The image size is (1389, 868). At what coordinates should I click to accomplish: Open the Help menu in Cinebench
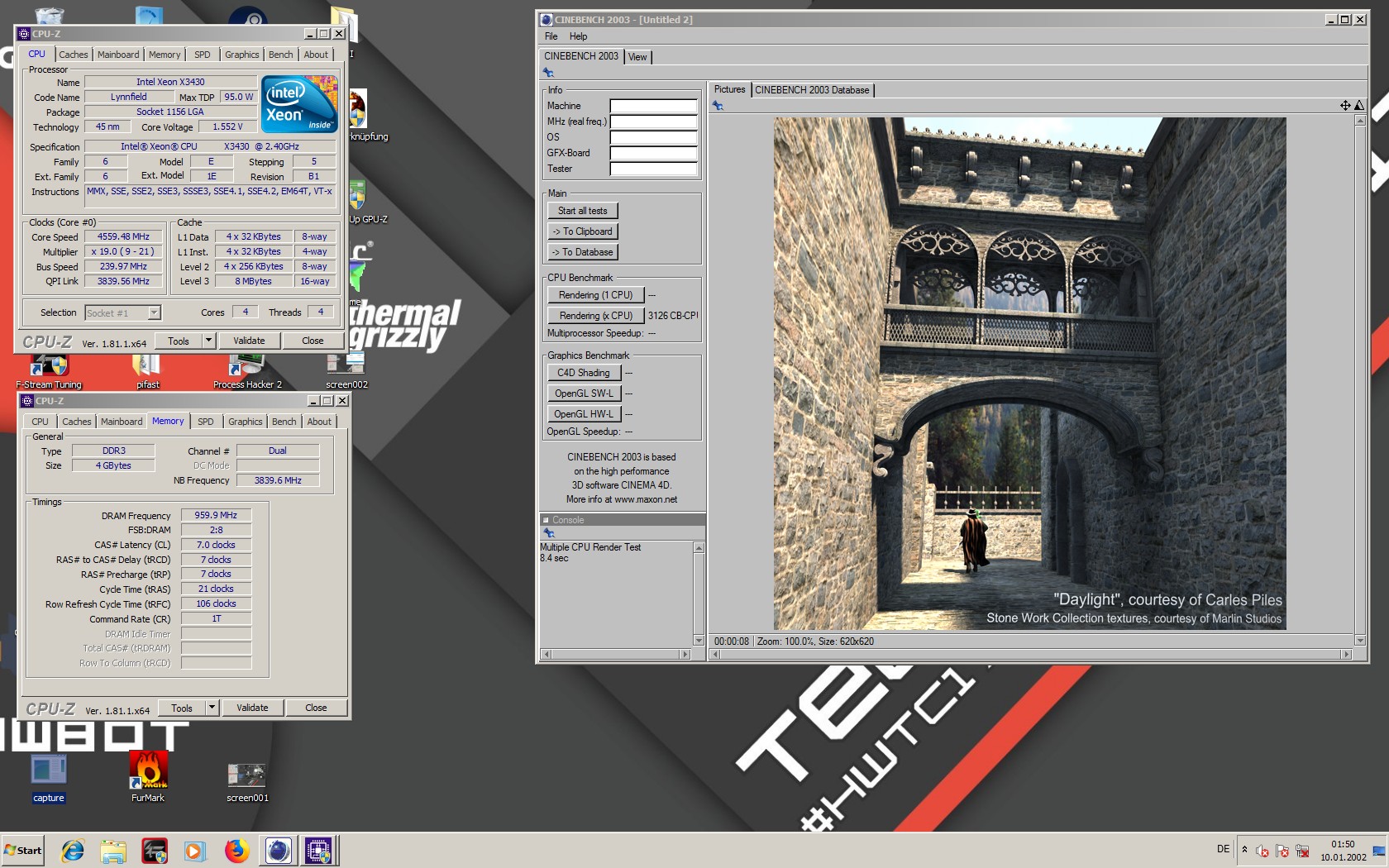[x=579, y=36]
